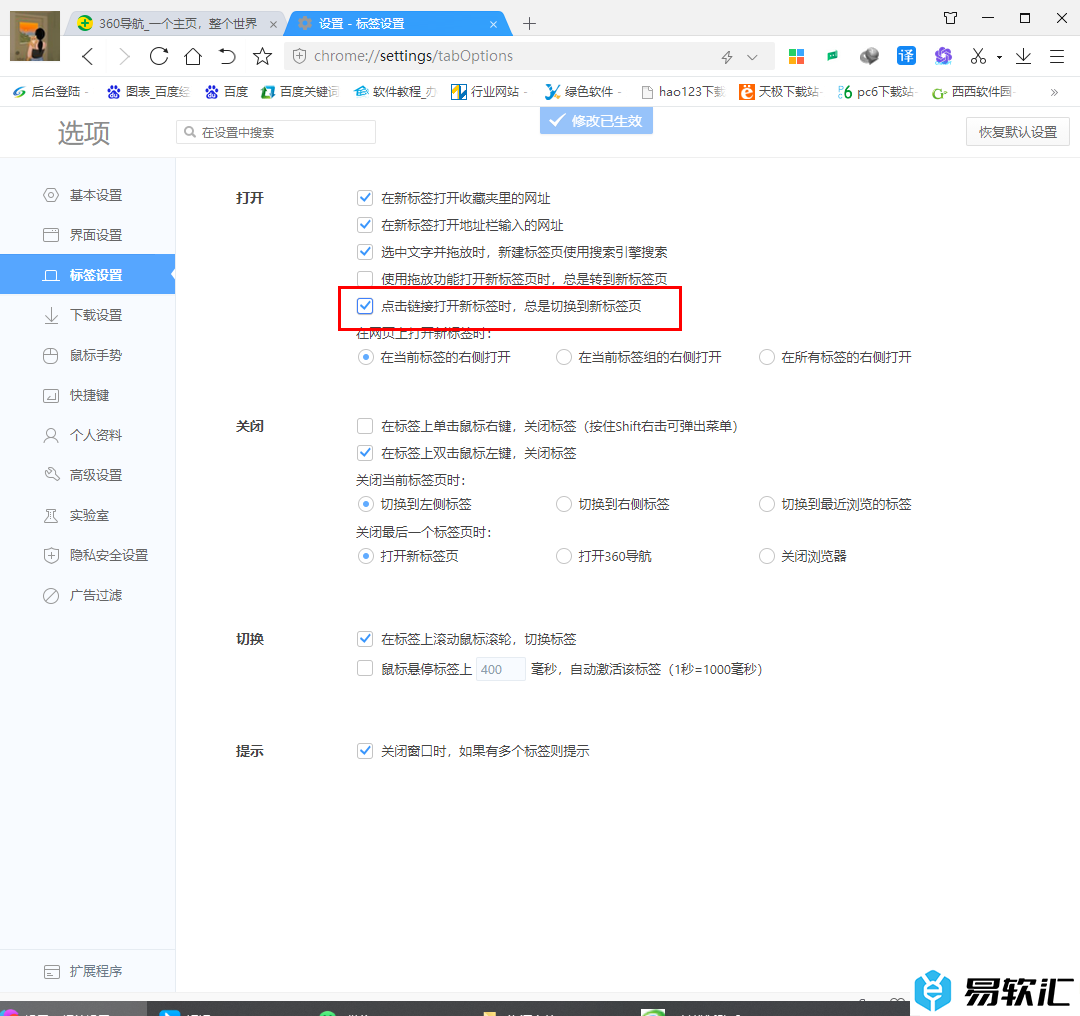This screenshot has width=1080, height=1016.
Task: Bookmark this page with the star icon
Action: [262, 56]
